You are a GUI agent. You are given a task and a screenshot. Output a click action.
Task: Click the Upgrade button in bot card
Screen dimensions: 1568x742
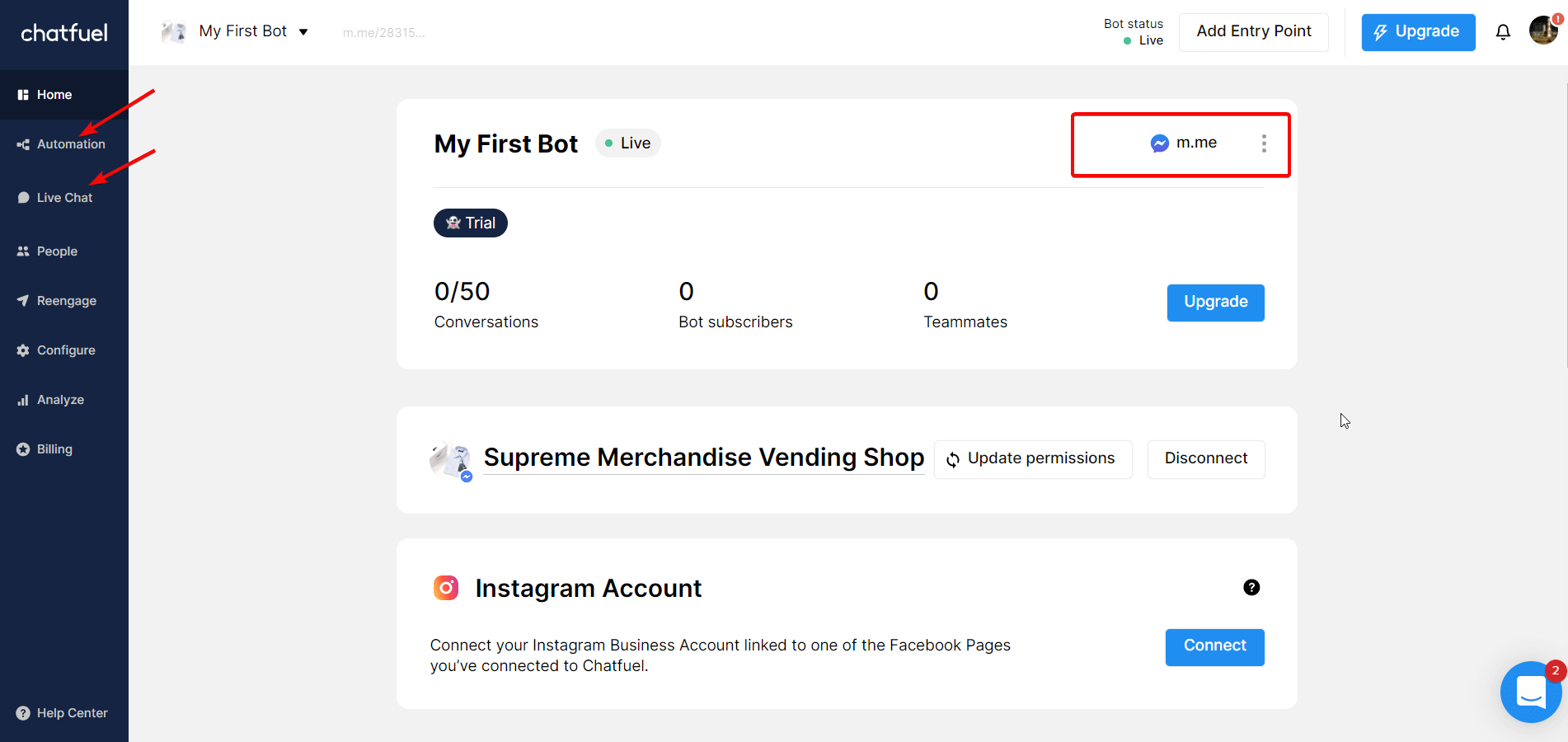1215,303
